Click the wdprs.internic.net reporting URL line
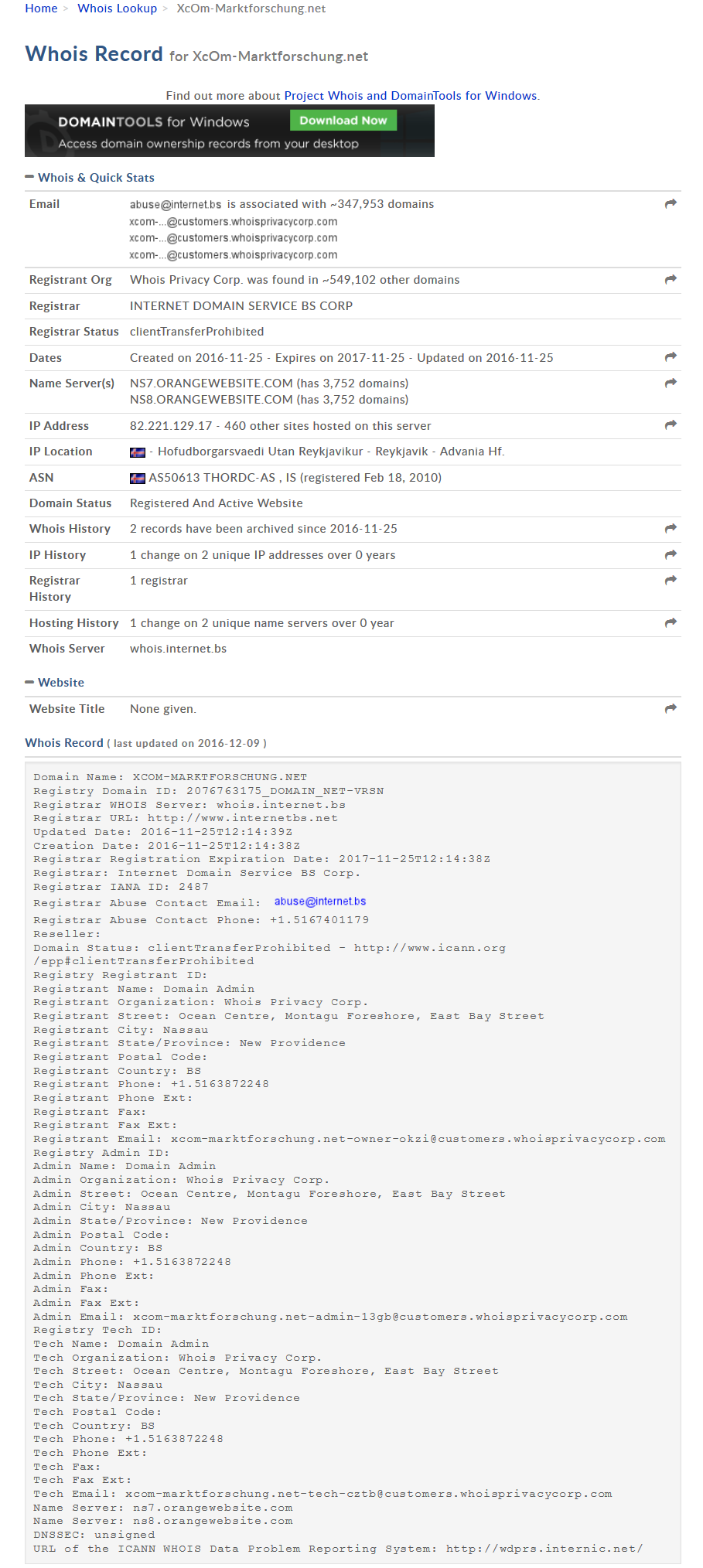The image size is (703, 1568). [338, 1549]
